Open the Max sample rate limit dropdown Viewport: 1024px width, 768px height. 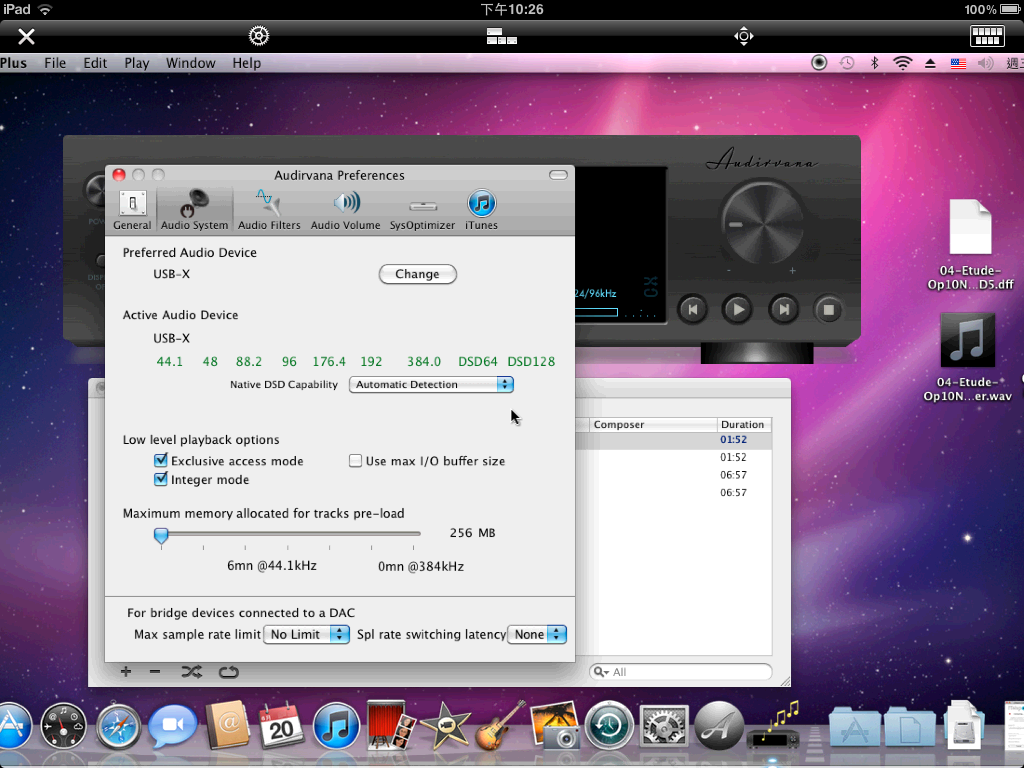pyautogui.click(x=306, y=634)
